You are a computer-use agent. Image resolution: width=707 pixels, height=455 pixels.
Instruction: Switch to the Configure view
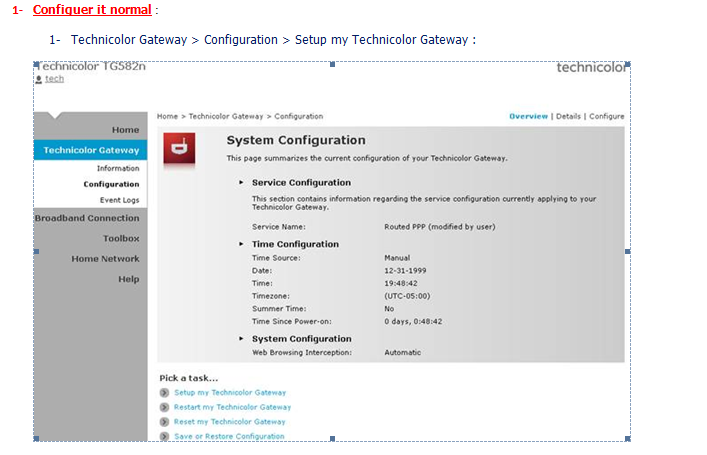click(x=606, y=116)
